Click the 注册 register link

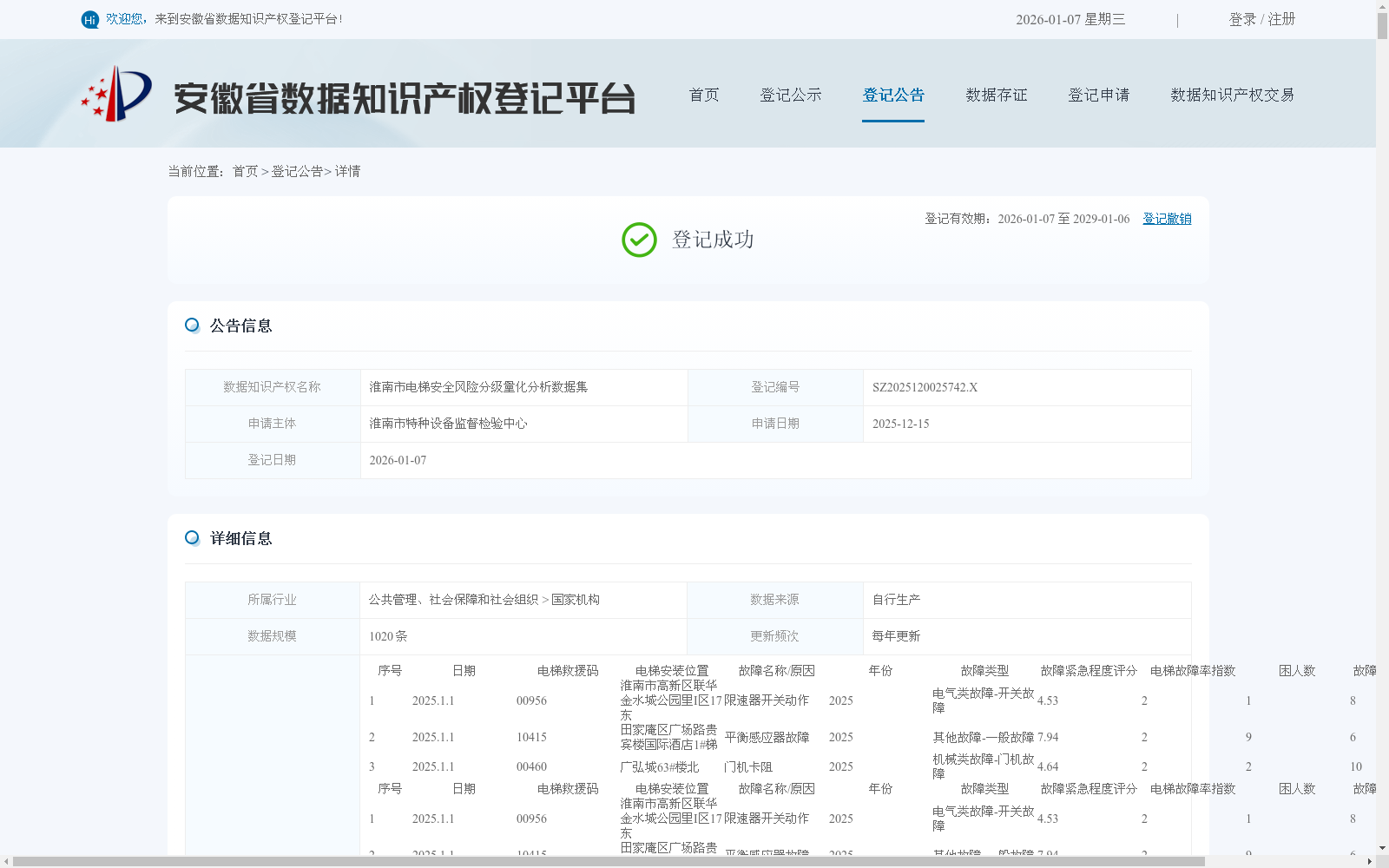1281,19
